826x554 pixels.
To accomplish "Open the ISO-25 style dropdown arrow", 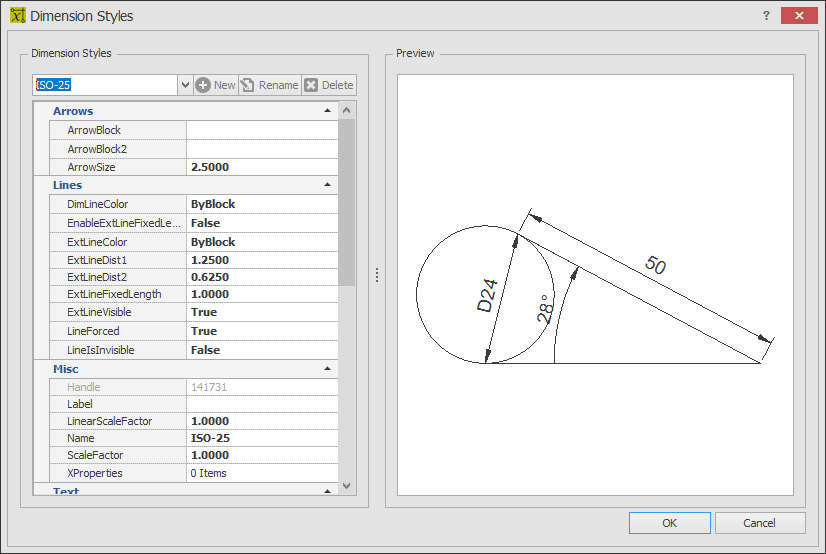I will (x=185, y=85).
